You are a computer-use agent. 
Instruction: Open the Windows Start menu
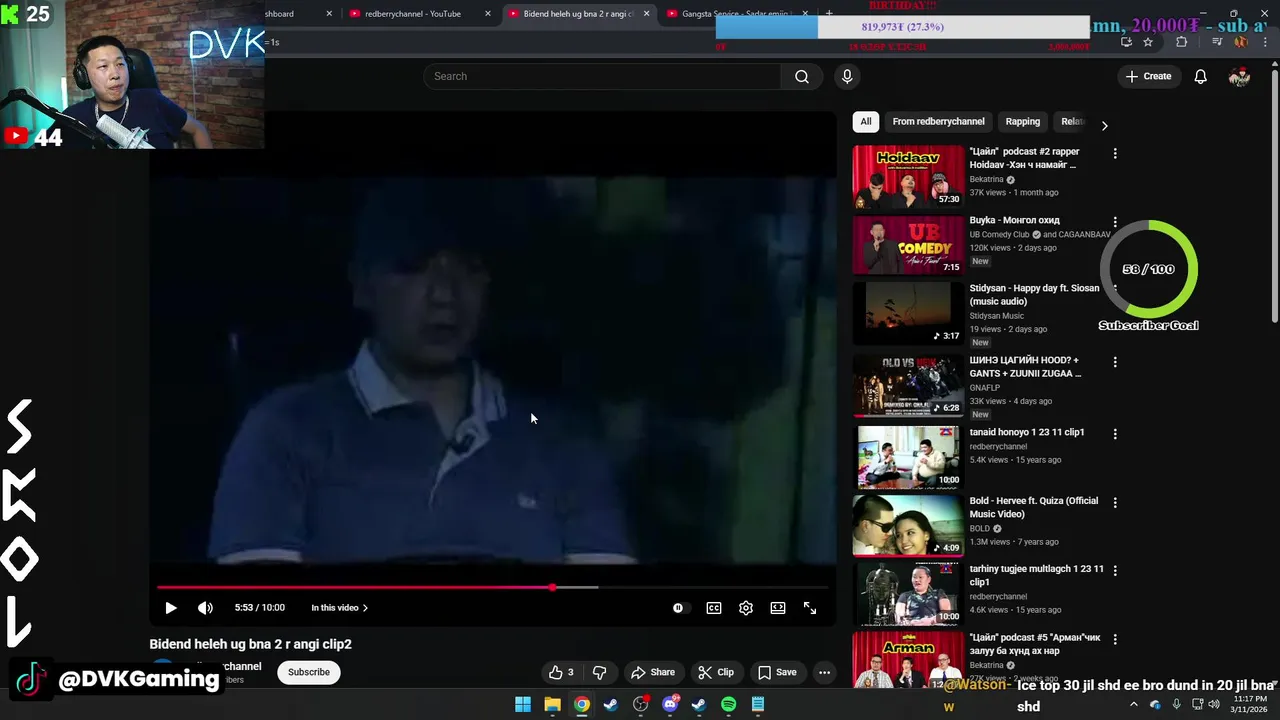coord(522,705)
